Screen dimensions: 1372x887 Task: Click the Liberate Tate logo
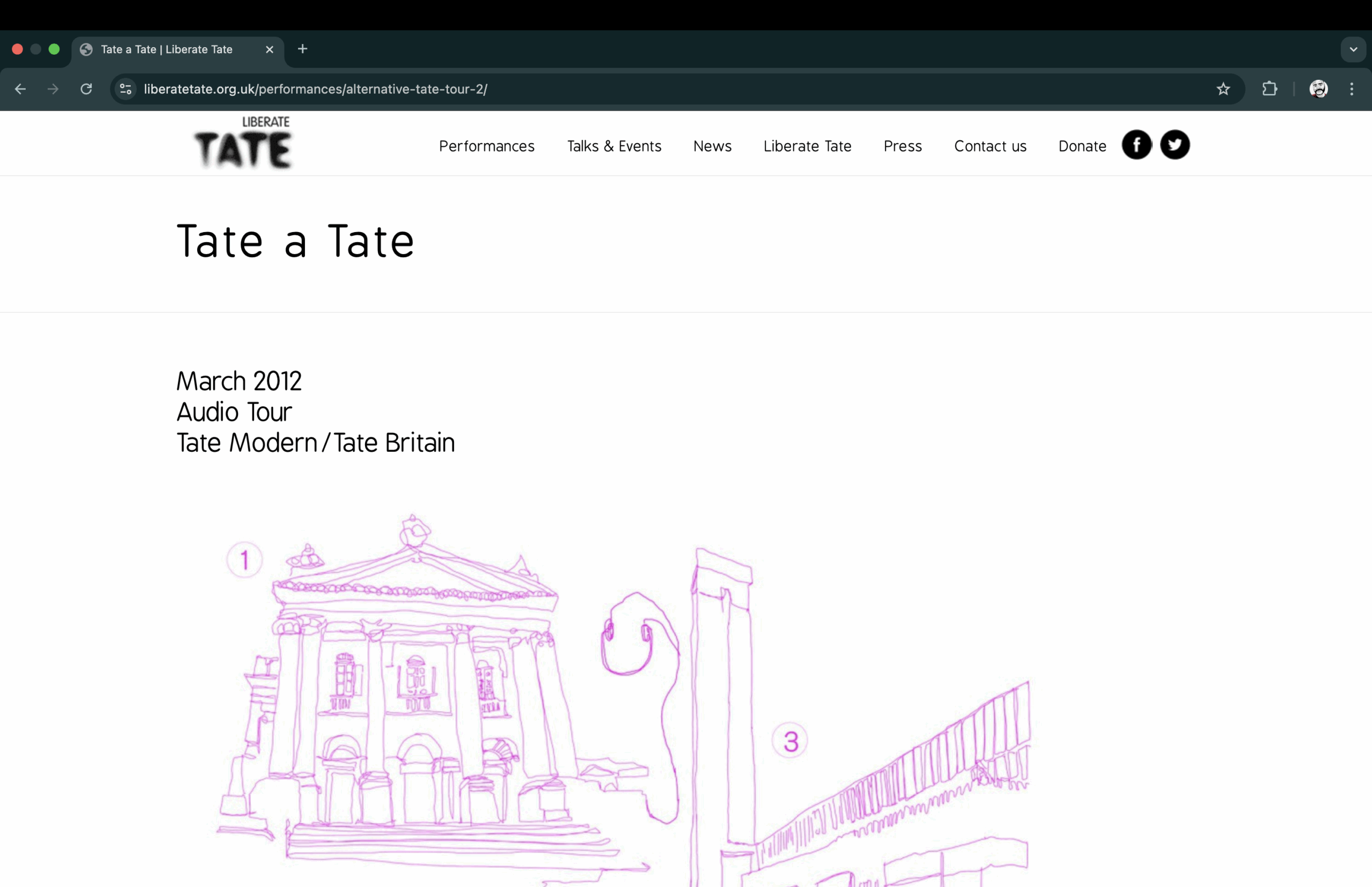point(244,143)
